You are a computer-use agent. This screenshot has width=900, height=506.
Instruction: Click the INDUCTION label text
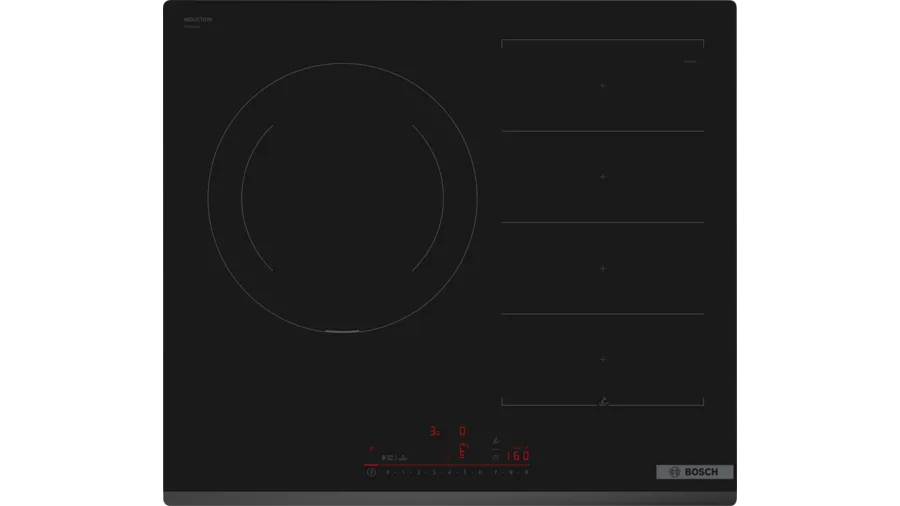click(198, 20)
